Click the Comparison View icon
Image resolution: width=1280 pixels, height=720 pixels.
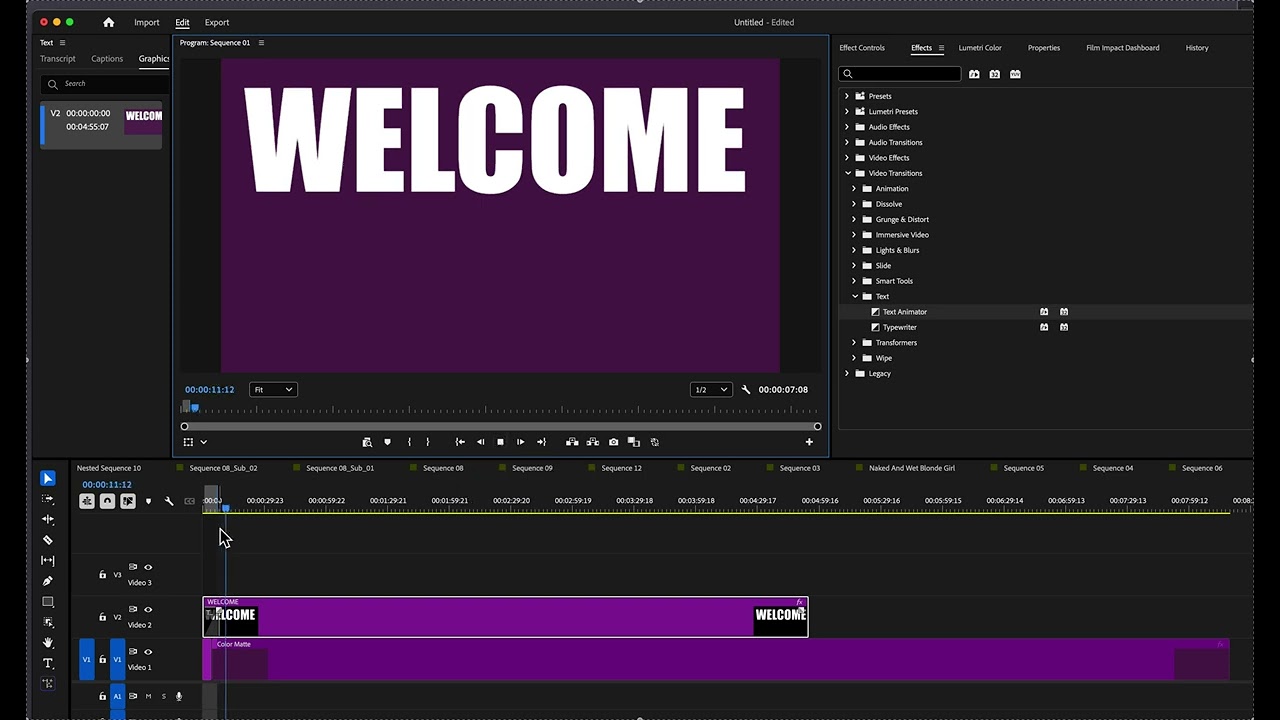633,442
